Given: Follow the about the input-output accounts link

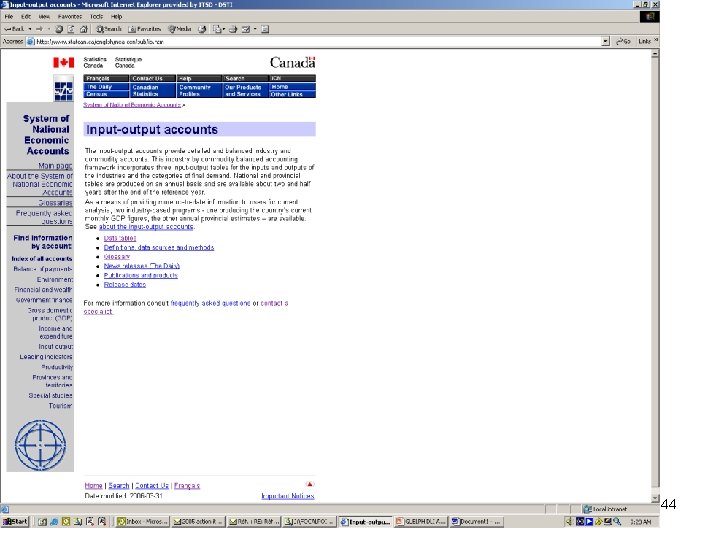Looking at the screenshot, I should point(146,227).
